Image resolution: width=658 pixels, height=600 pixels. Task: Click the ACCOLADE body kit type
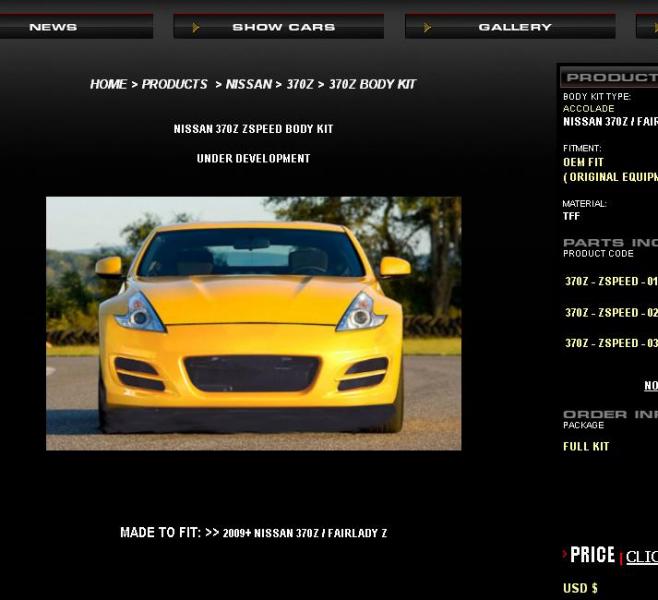tap(588, 109)
